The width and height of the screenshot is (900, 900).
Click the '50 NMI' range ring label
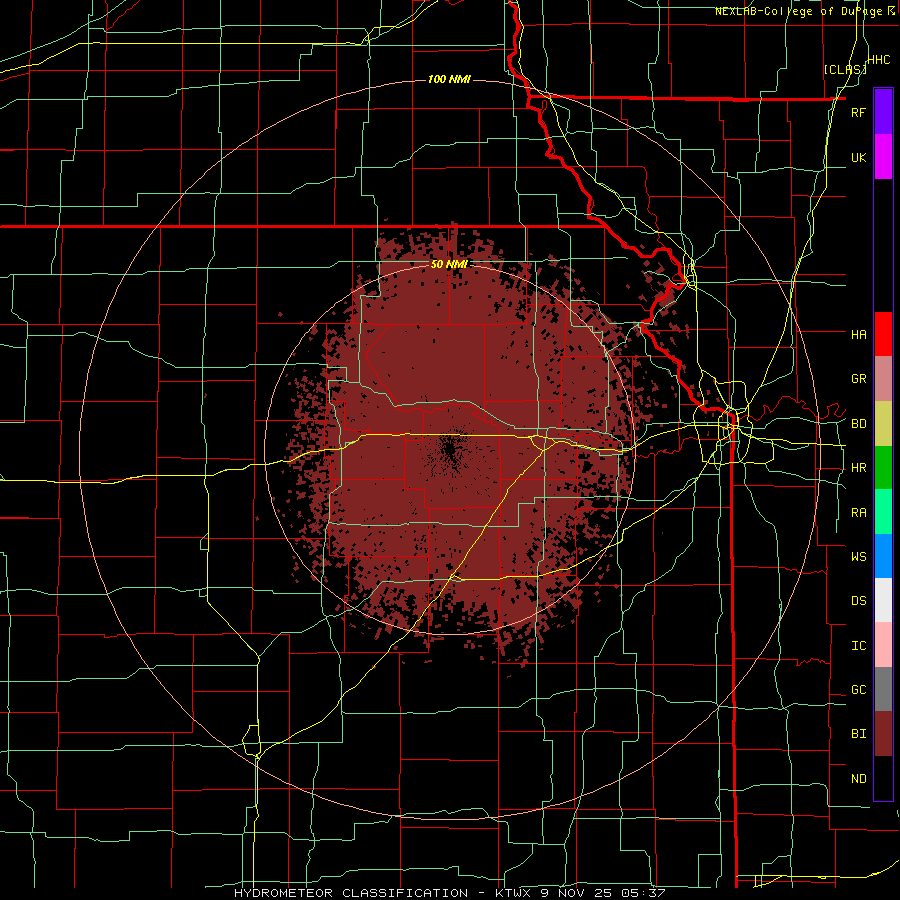(449, 265)
